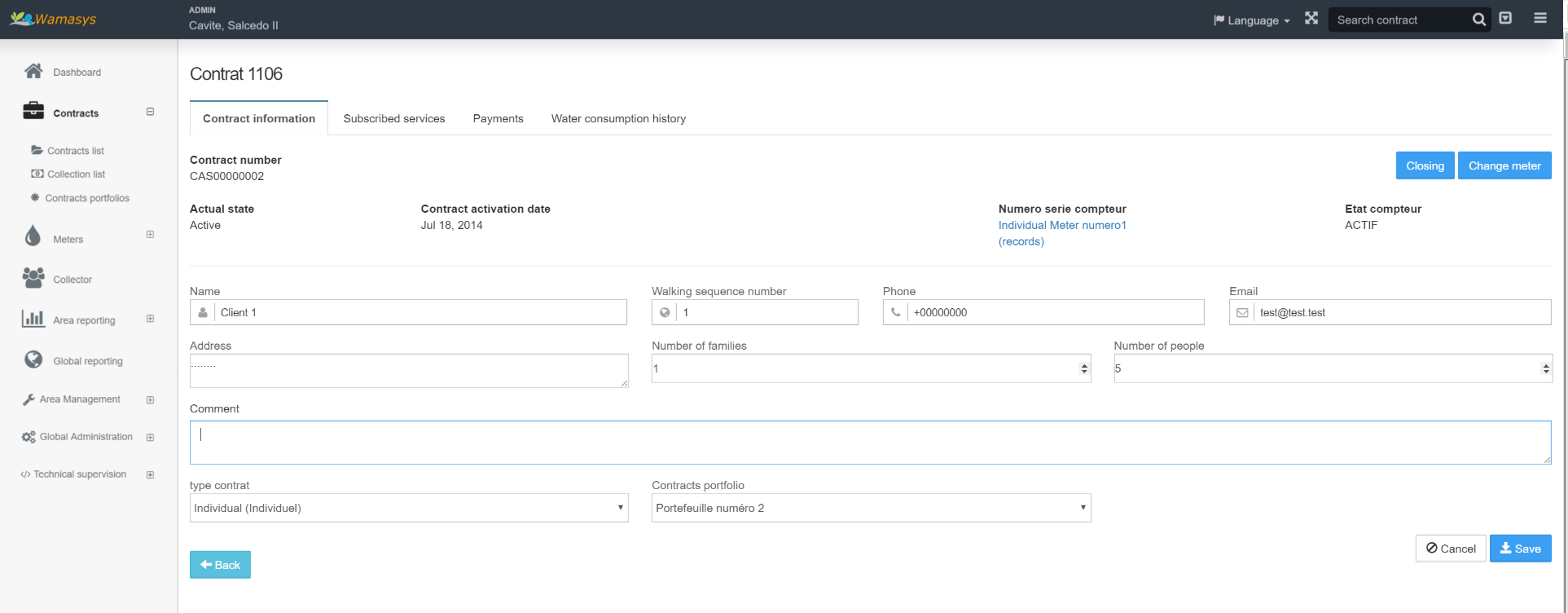
Task: Click the Wamasys logo
Action: 53,19
